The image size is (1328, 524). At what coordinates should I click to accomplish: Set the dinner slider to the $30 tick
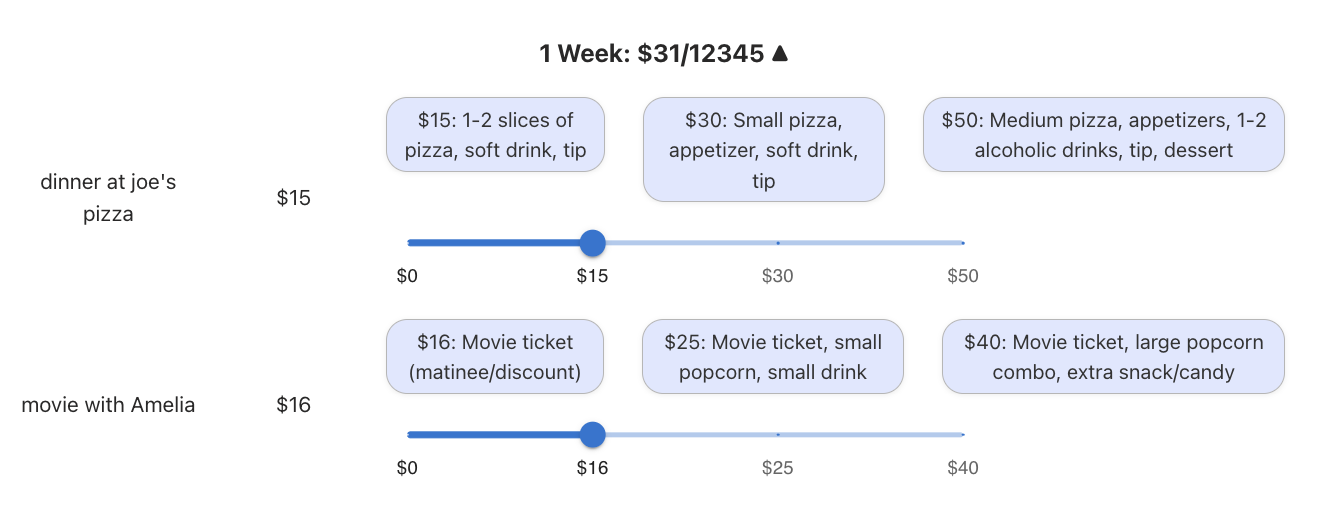pos(778,243)
